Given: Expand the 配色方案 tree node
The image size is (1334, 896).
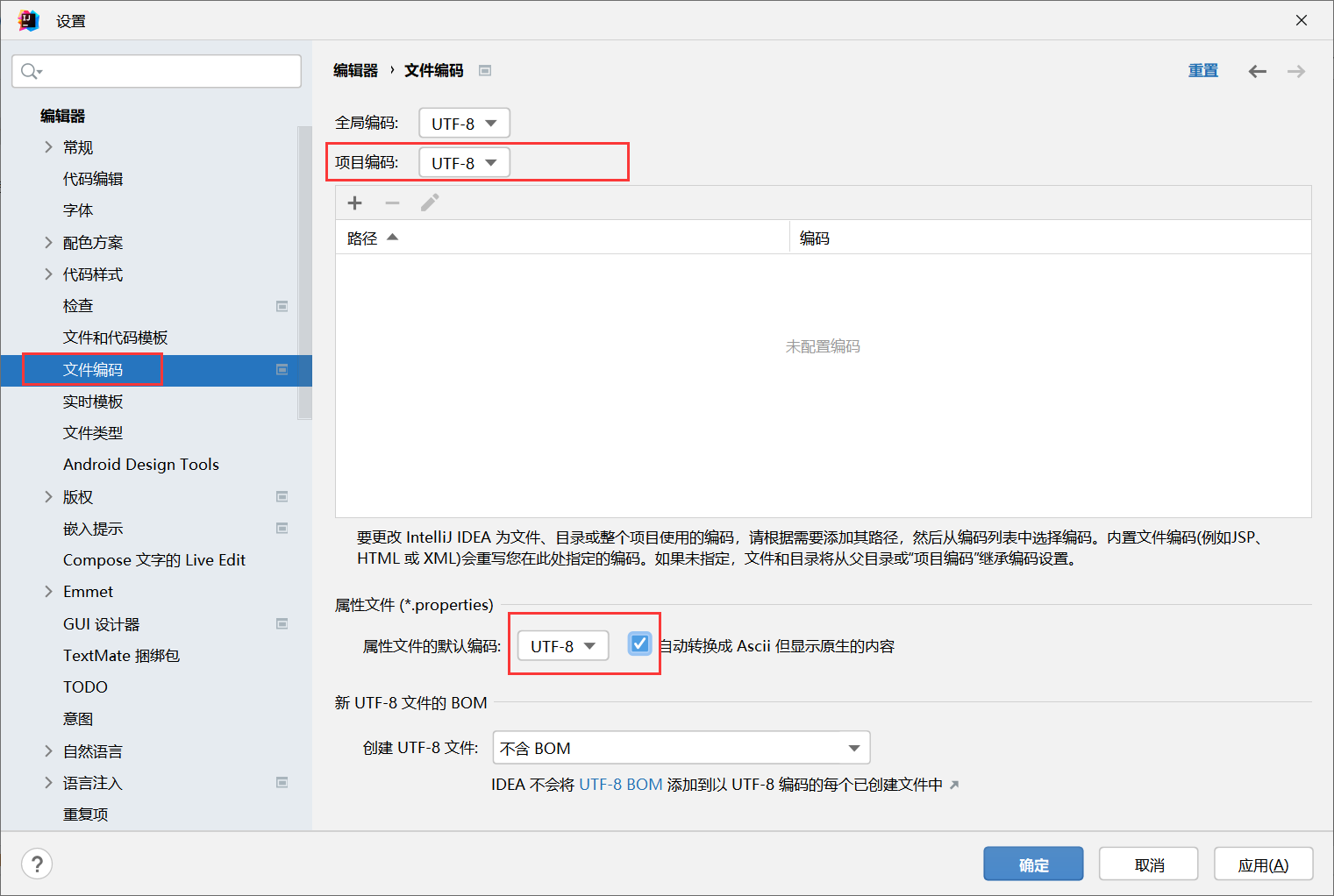Looking at the screenshot, I should 49,243.
